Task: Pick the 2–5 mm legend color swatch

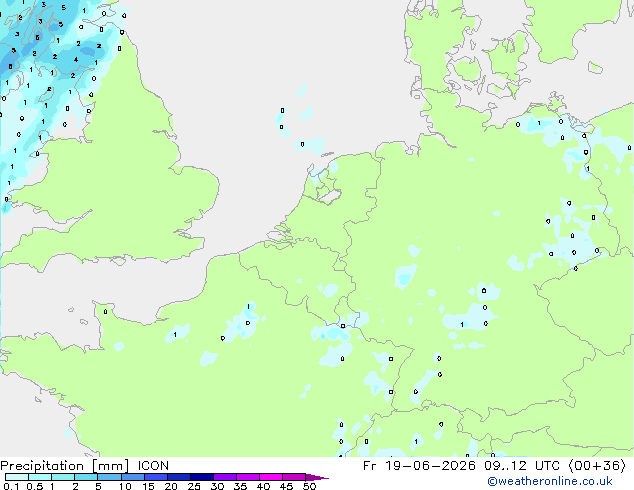Action: coord(86,477)
